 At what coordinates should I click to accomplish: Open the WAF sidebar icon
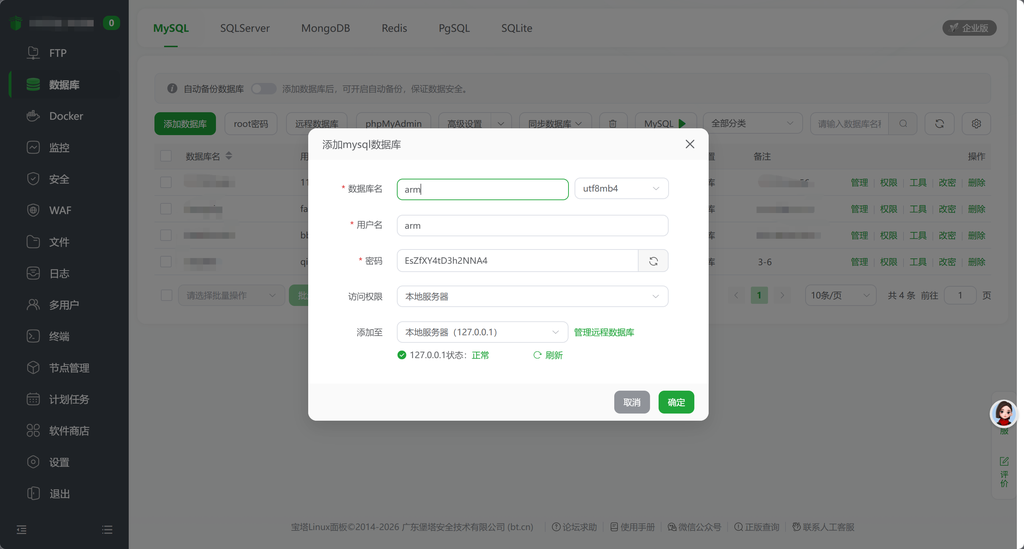[33, 210]
